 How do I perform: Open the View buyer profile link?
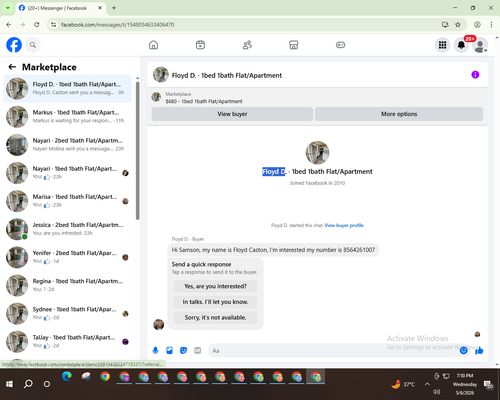344,225
